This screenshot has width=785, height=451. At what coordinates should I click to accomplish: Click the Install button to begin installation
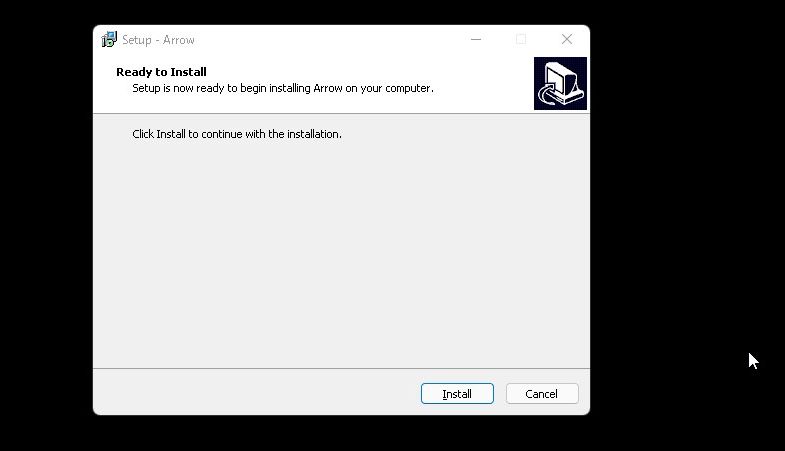(457, 393)
